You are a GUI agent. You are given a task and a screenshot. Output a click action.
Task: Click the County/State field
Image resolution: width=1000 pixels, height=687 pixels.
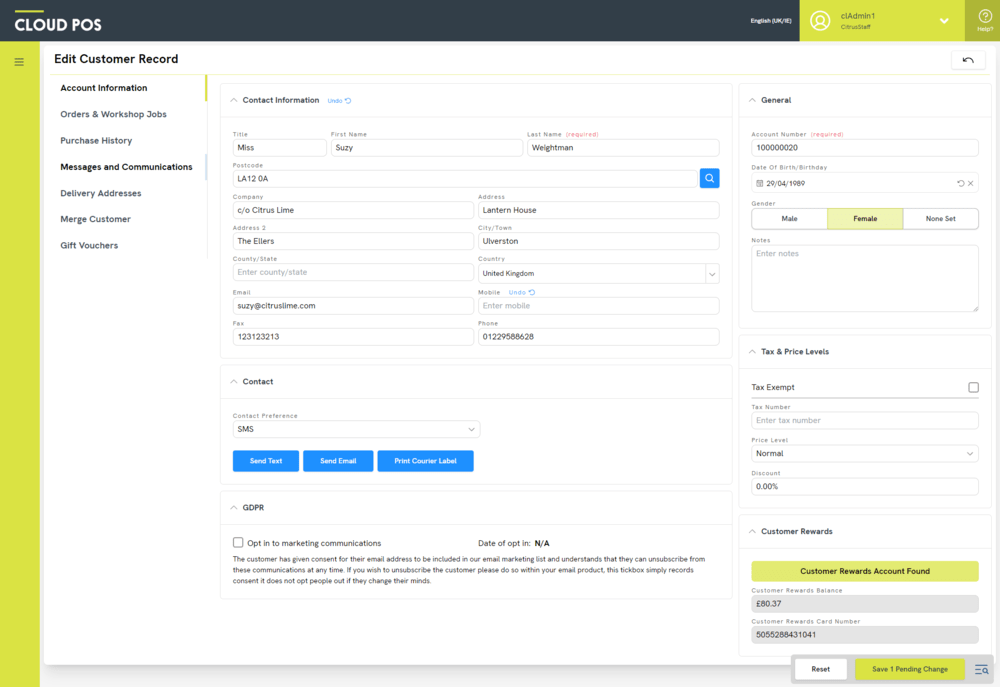[353, 272]
